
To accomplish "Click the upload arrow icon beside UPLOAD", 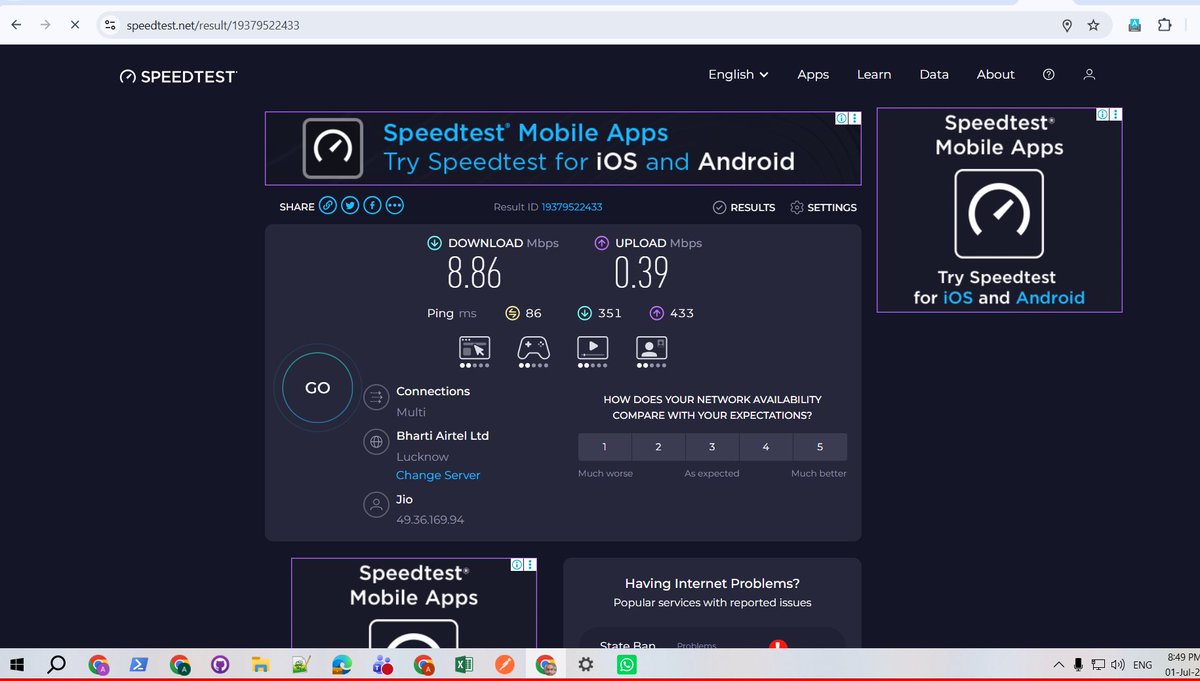I will pos(602,243).
